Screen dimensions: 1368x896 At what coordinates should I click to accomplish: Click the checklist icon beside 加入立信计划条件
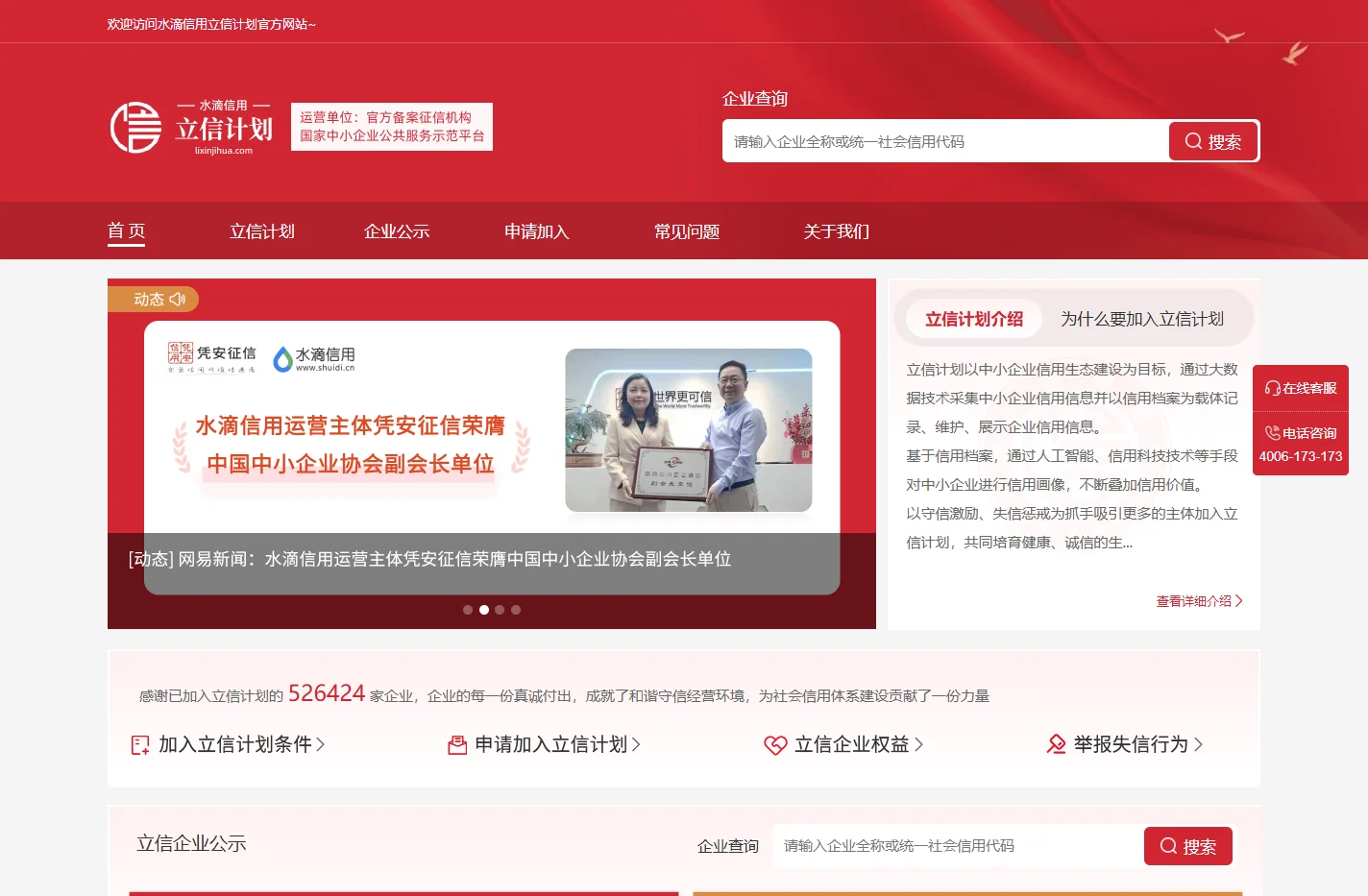[x=140, y=744]
